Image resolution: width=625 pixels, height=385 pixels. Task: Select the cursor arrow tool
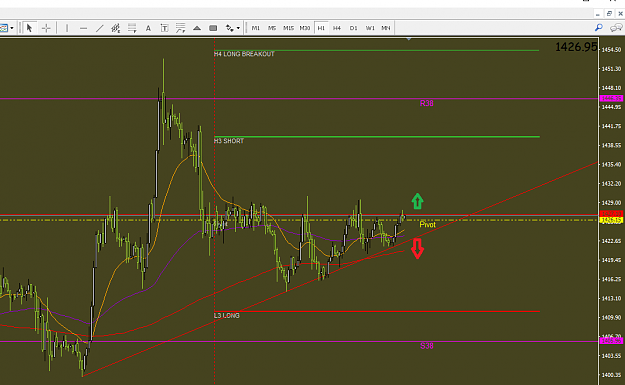[x=29, y=28]
